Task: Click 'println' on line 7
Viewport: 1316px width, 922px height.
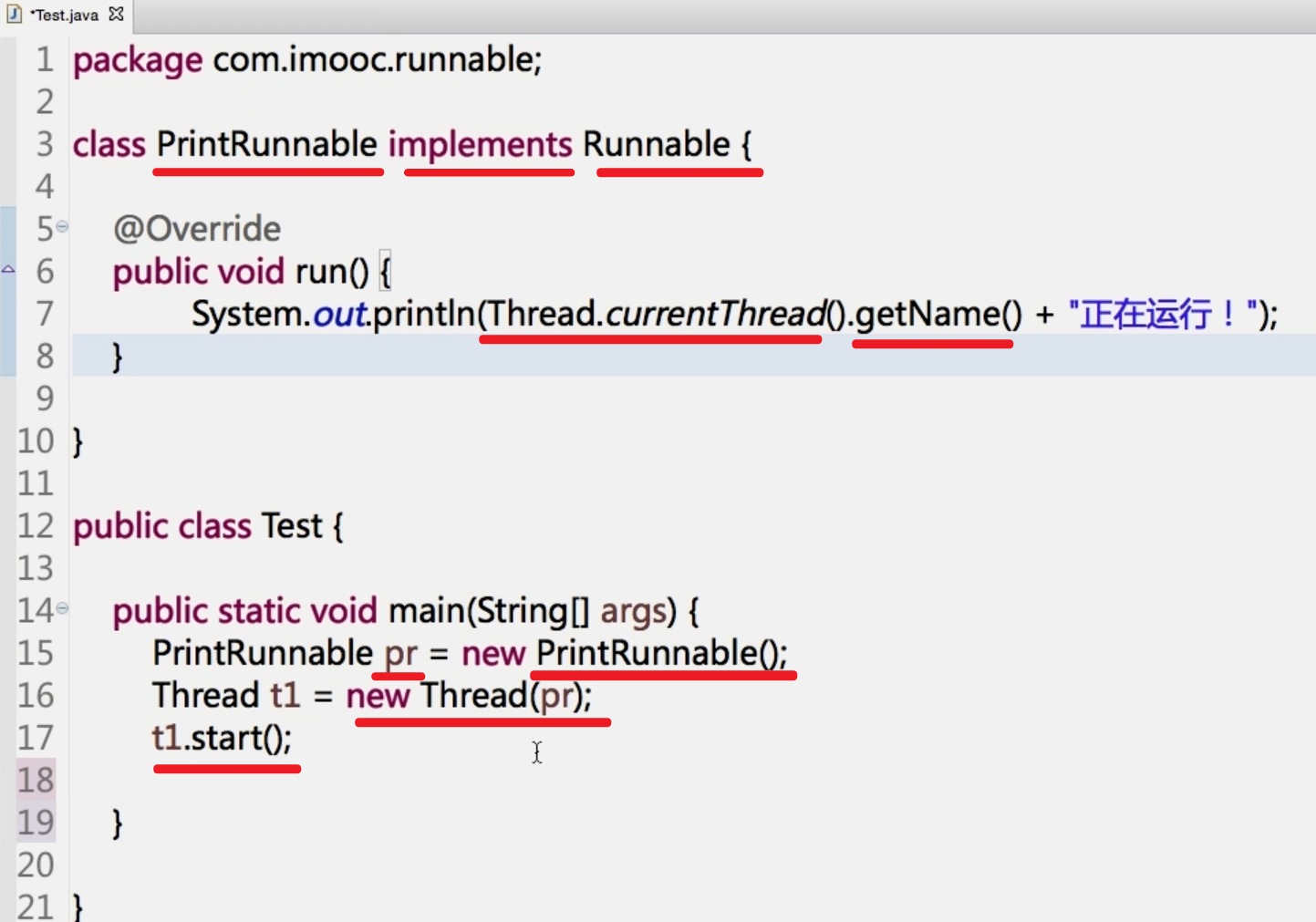Action: coord(424,315)
